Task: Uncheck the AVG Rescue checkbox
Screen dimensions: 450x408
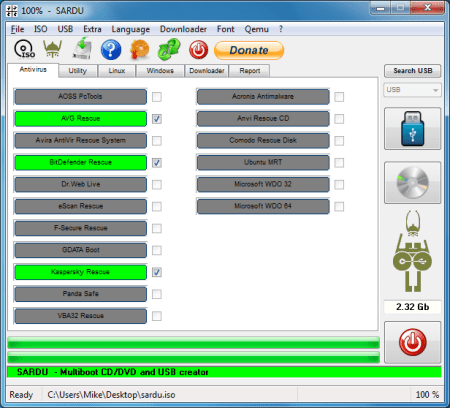Action: click(157, 119)
